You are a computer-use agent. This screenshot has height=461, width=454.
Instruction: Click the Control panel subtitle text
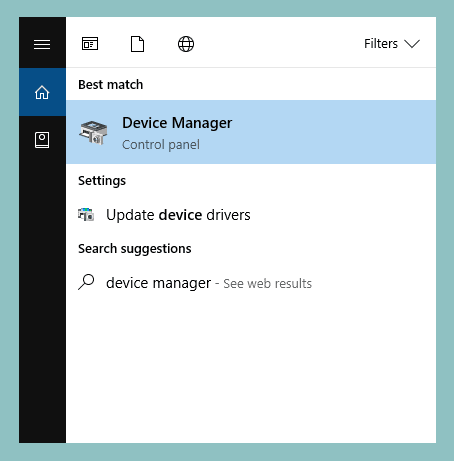[161, 145]
